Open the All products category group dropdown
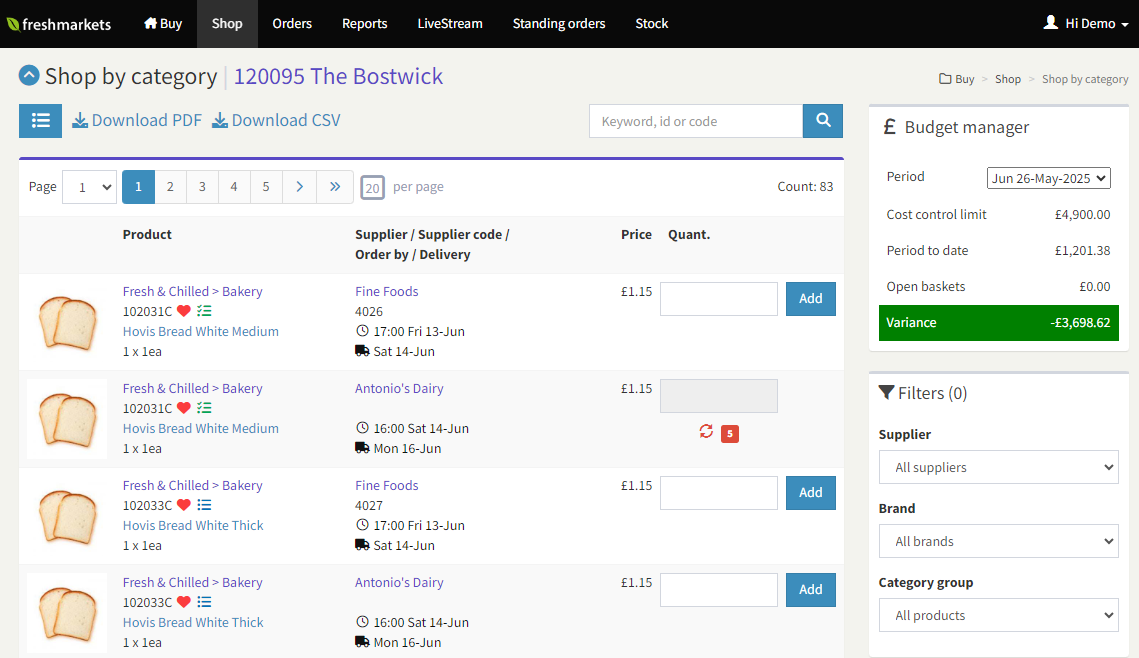This screenshot has width=1139, height=658. [x=998, y=615]
